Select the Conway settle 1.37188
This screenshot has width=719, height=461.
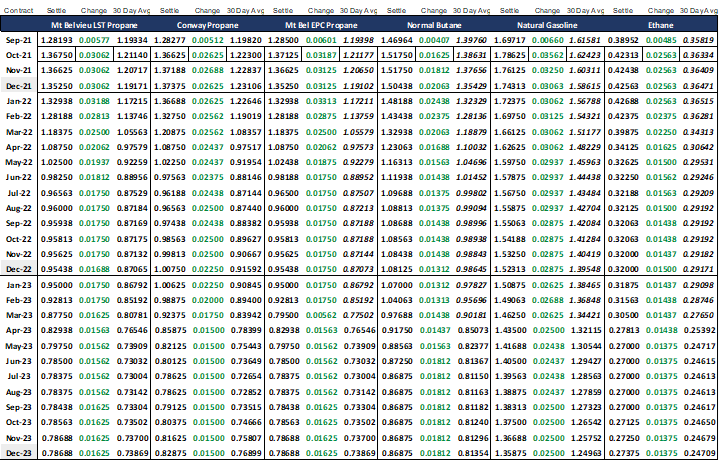[170, 71]
